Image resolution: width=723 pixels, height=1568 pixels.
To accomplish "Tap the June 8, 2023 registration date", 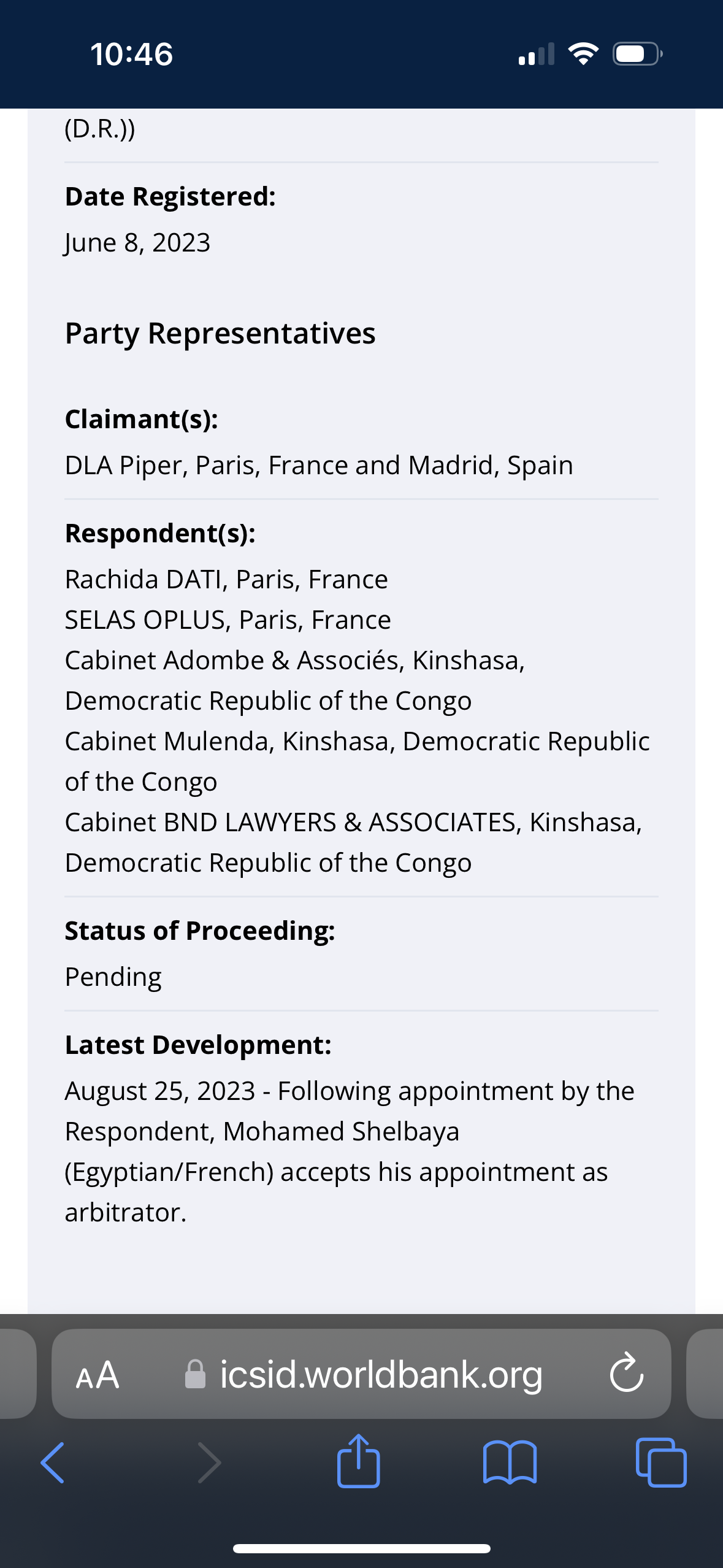I will coord(137,243).
